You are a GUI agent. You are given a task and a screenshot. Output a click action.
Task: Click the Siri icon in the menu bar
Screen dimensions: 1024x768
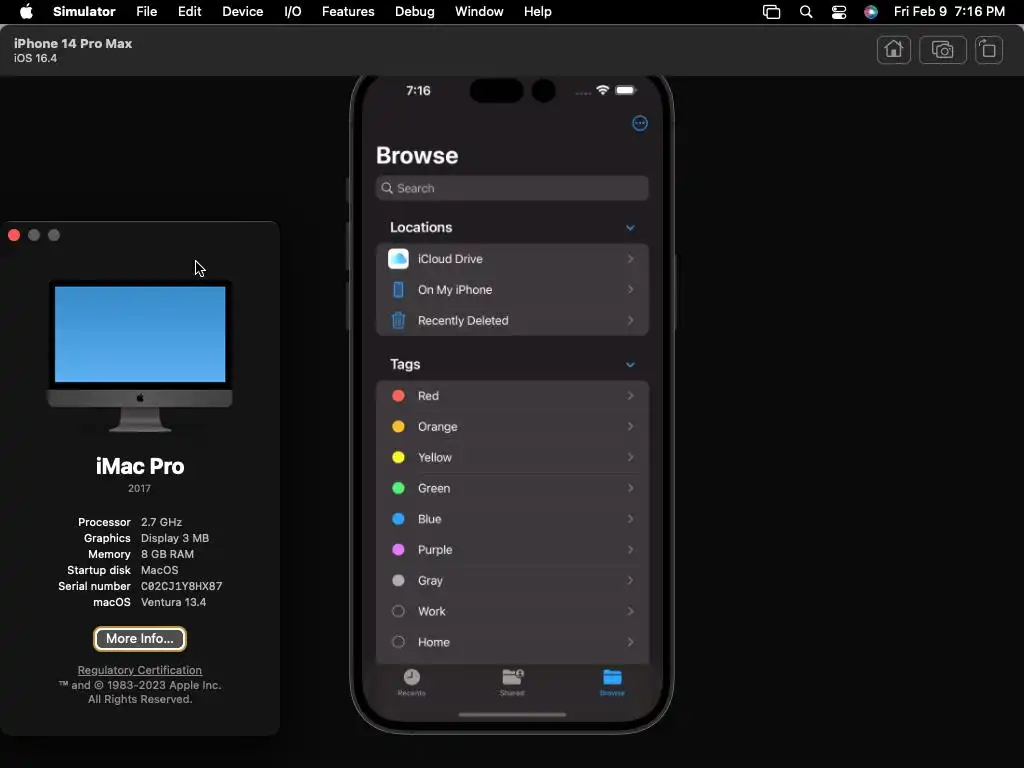coord(871,12)
